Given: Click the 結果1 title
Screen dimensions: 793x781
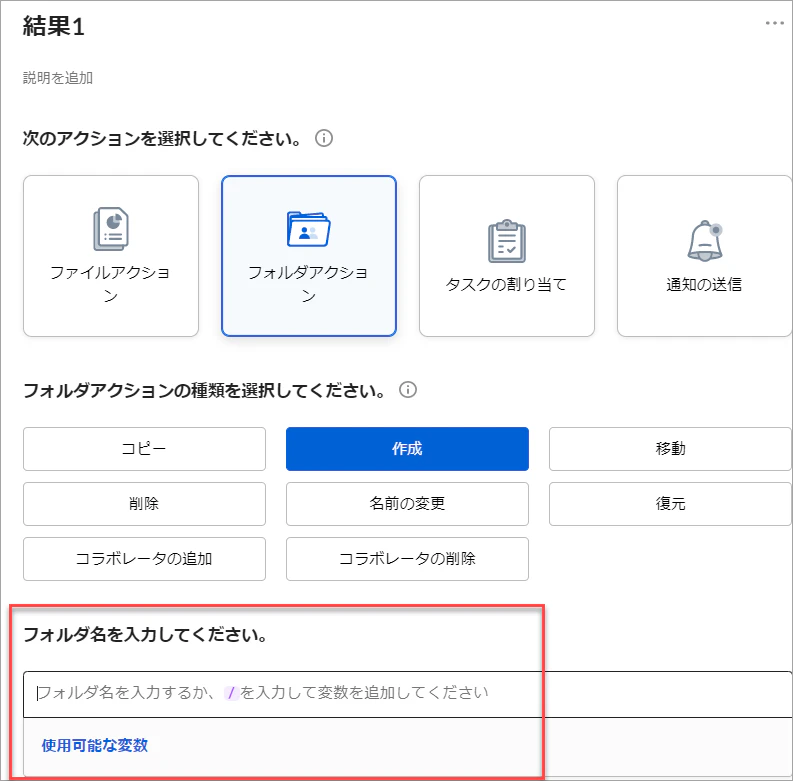Looking at the screenshot, I should pos(53,26).
